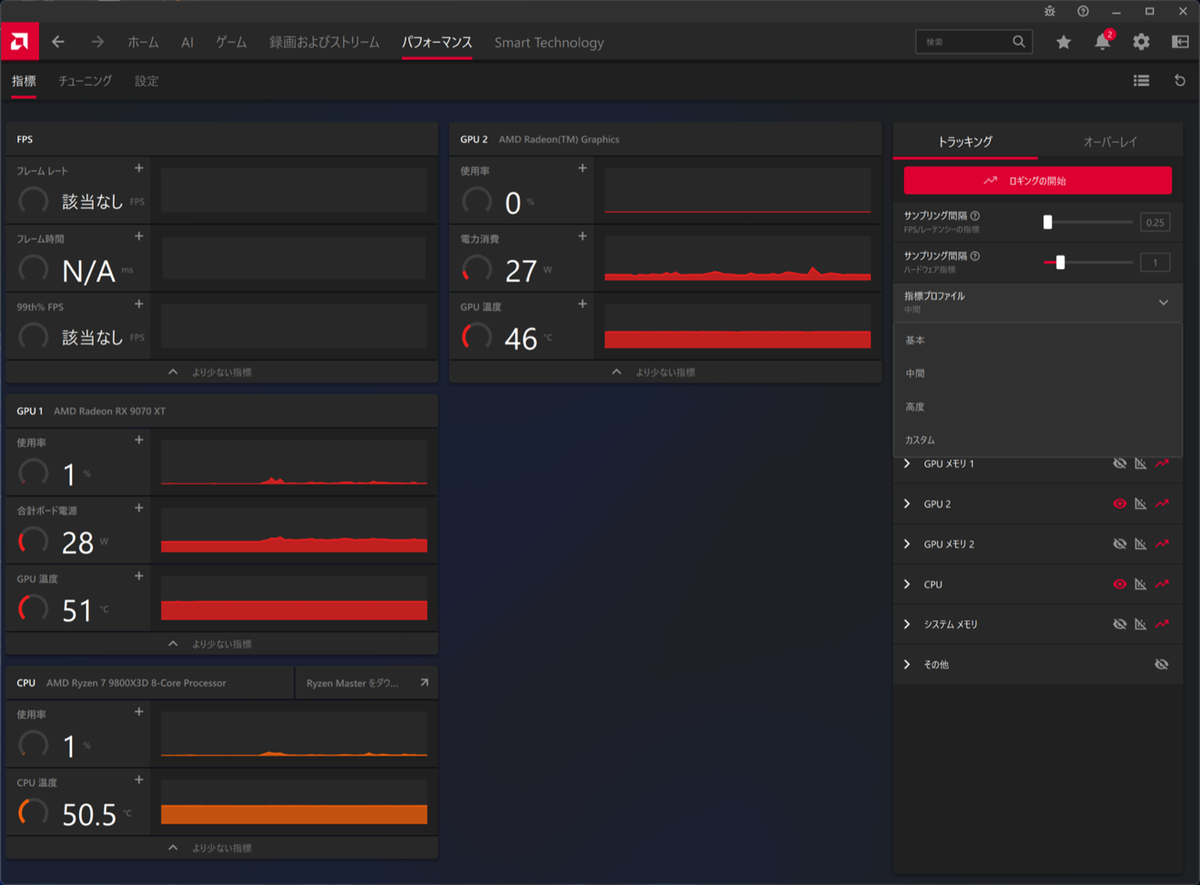Expand the GPU メモリ 2 tree row

click(x=907, y=544)
